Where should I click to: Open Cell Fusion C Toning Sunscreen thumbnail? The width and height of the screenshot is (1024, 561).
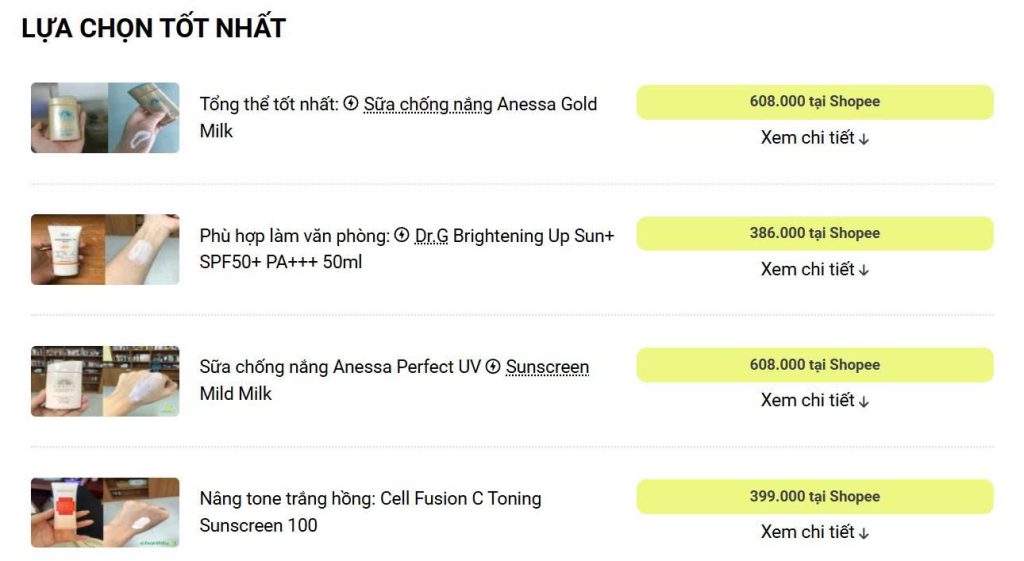(x=105, y=512)
